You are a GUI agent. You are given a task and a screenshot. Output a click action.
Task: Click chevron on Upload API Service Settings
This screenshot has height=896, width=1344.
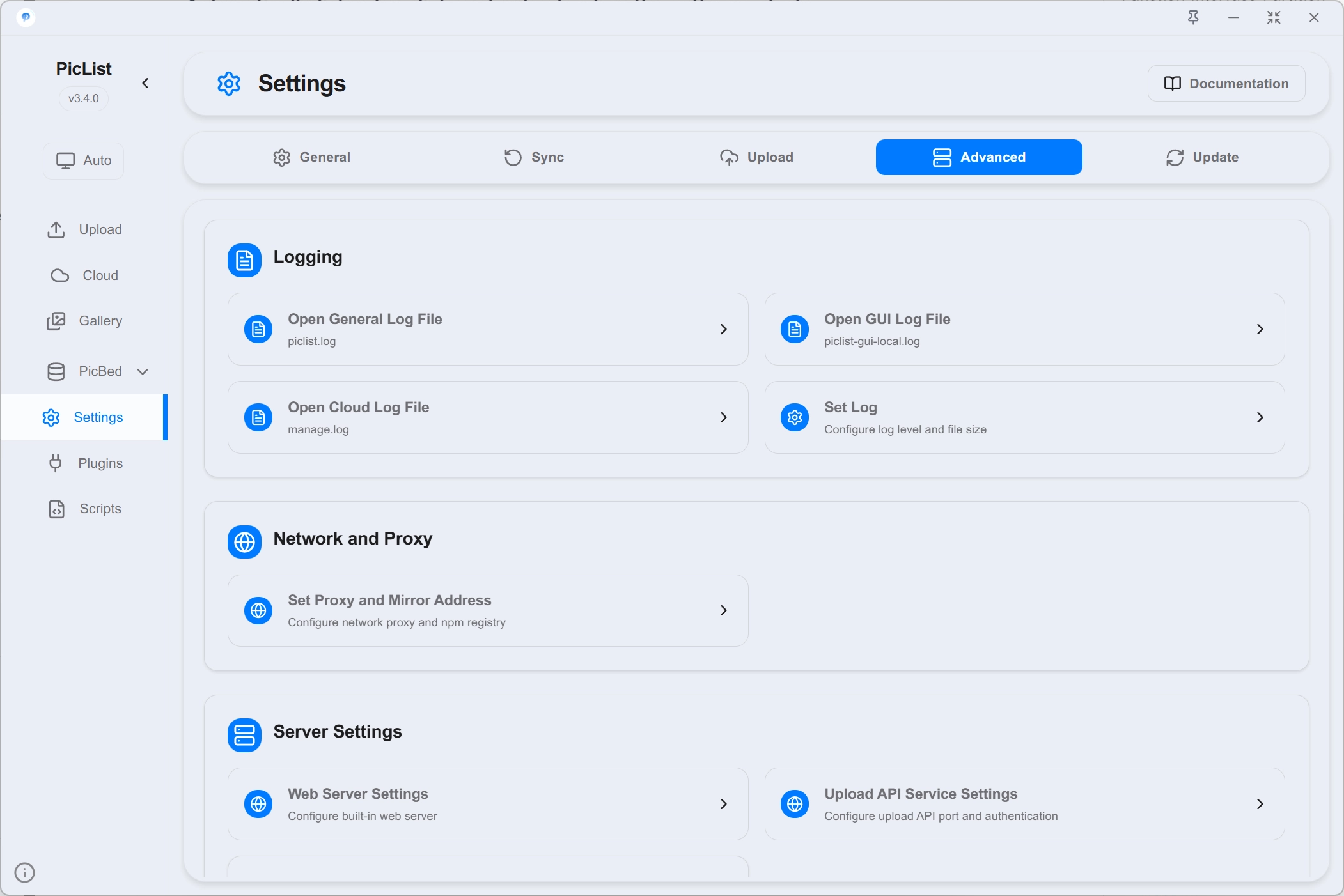tap(1260, 804)
